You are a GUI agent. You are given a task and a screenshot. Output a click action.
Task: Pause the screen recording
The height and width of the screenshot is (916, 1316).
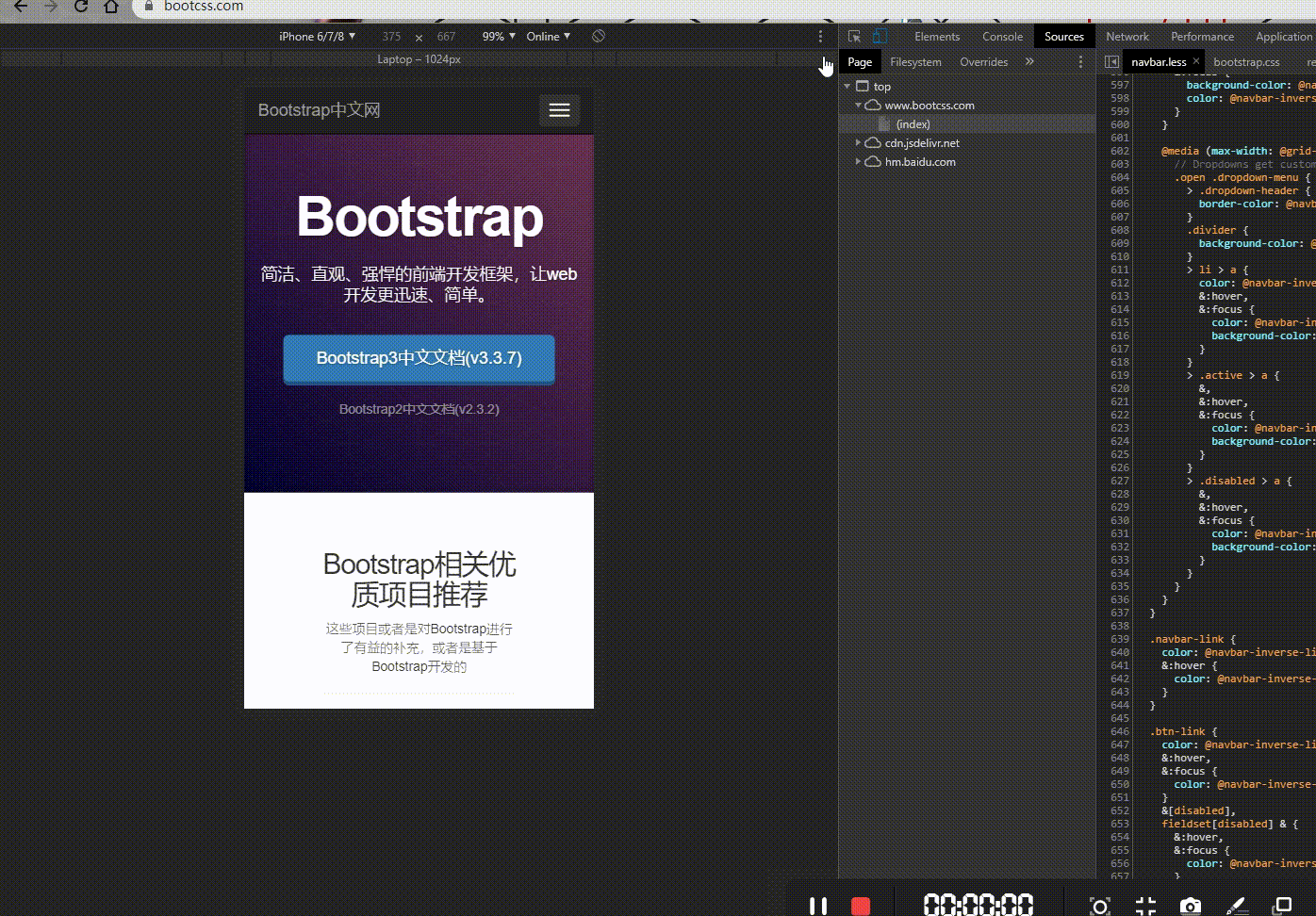pos(818,906)
